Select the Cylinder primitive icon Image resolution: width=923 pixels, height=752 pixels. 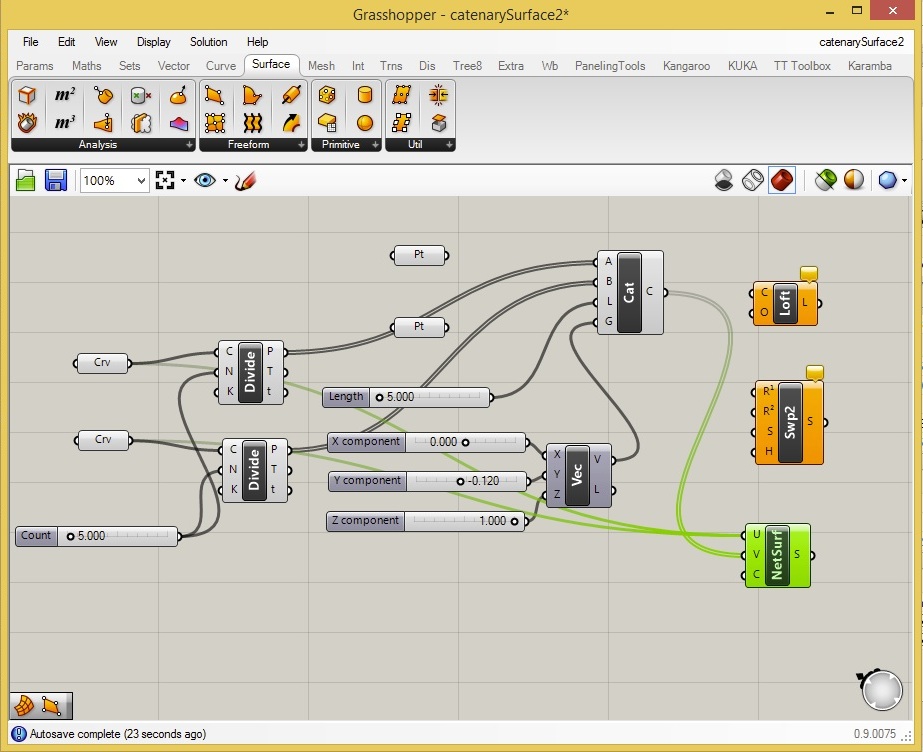click(365, 95)
